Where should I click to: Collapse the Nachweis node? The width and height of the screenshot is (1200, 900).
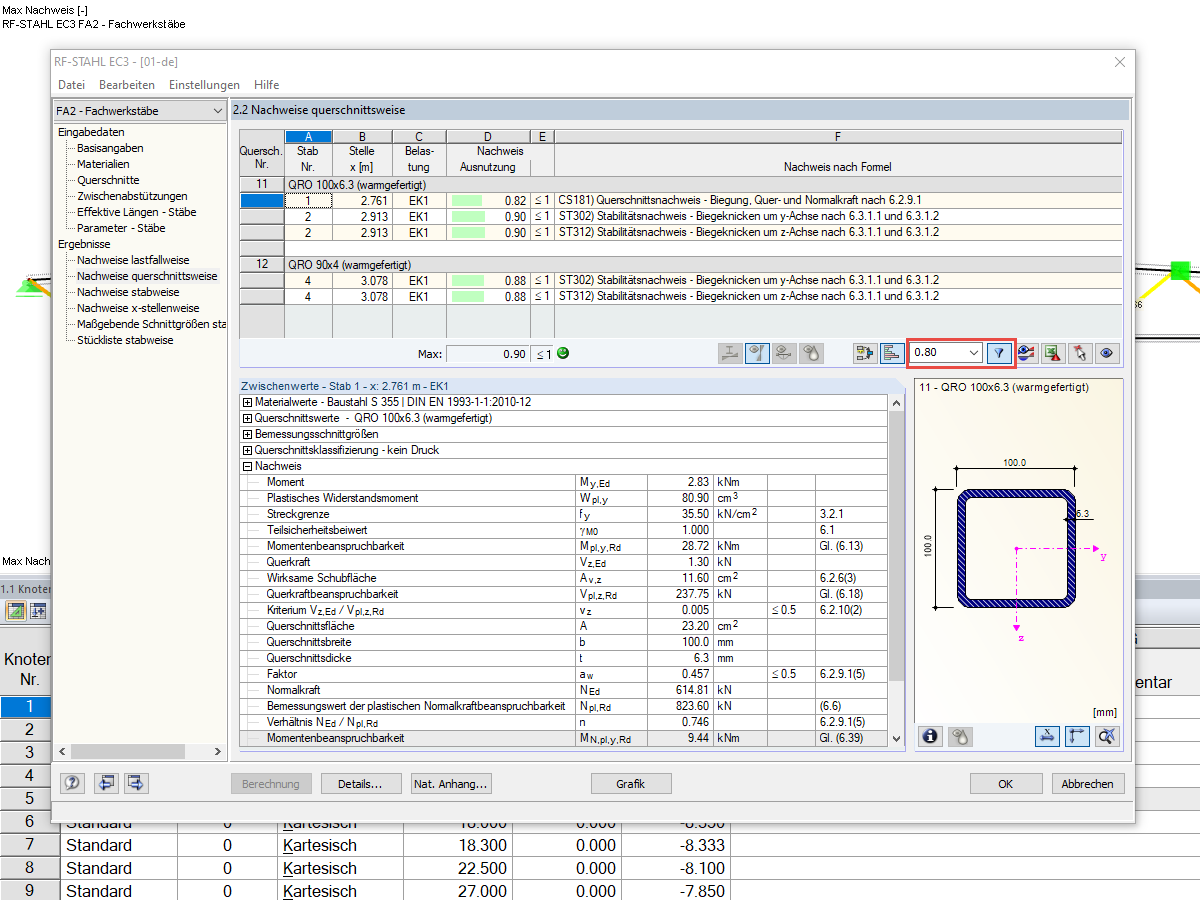[x=247, y=466]
